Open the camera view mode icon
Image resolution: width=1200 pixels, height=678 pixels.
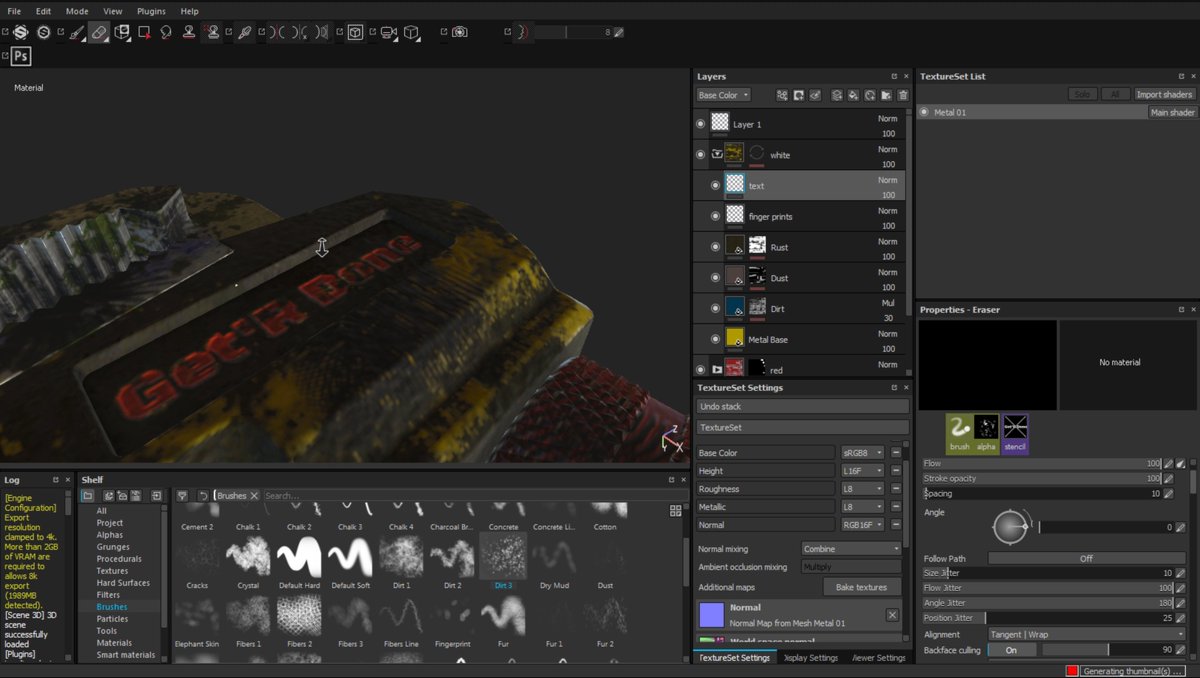(388, 32)
